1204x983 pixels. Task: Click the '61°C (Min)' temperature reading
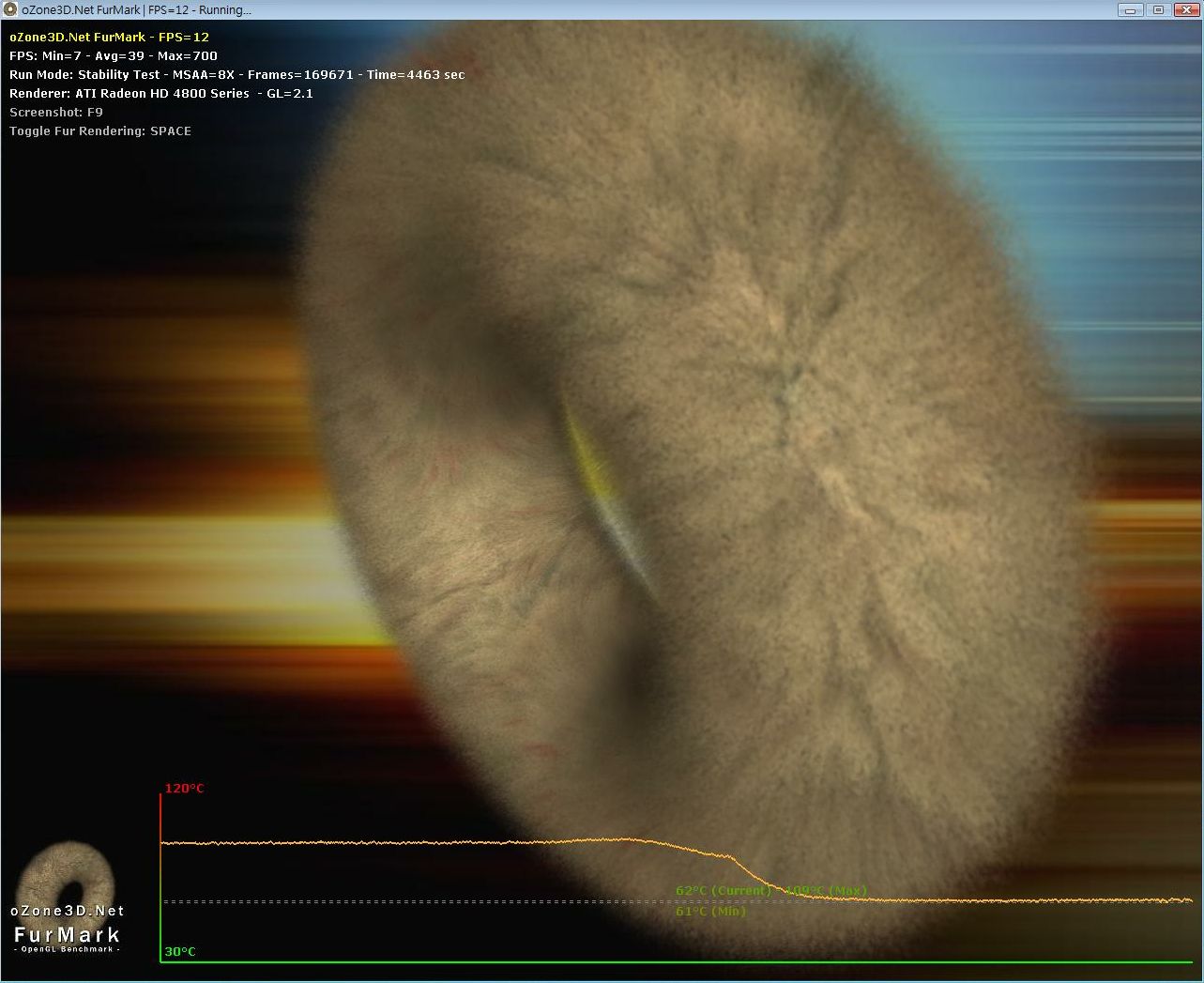710,911
